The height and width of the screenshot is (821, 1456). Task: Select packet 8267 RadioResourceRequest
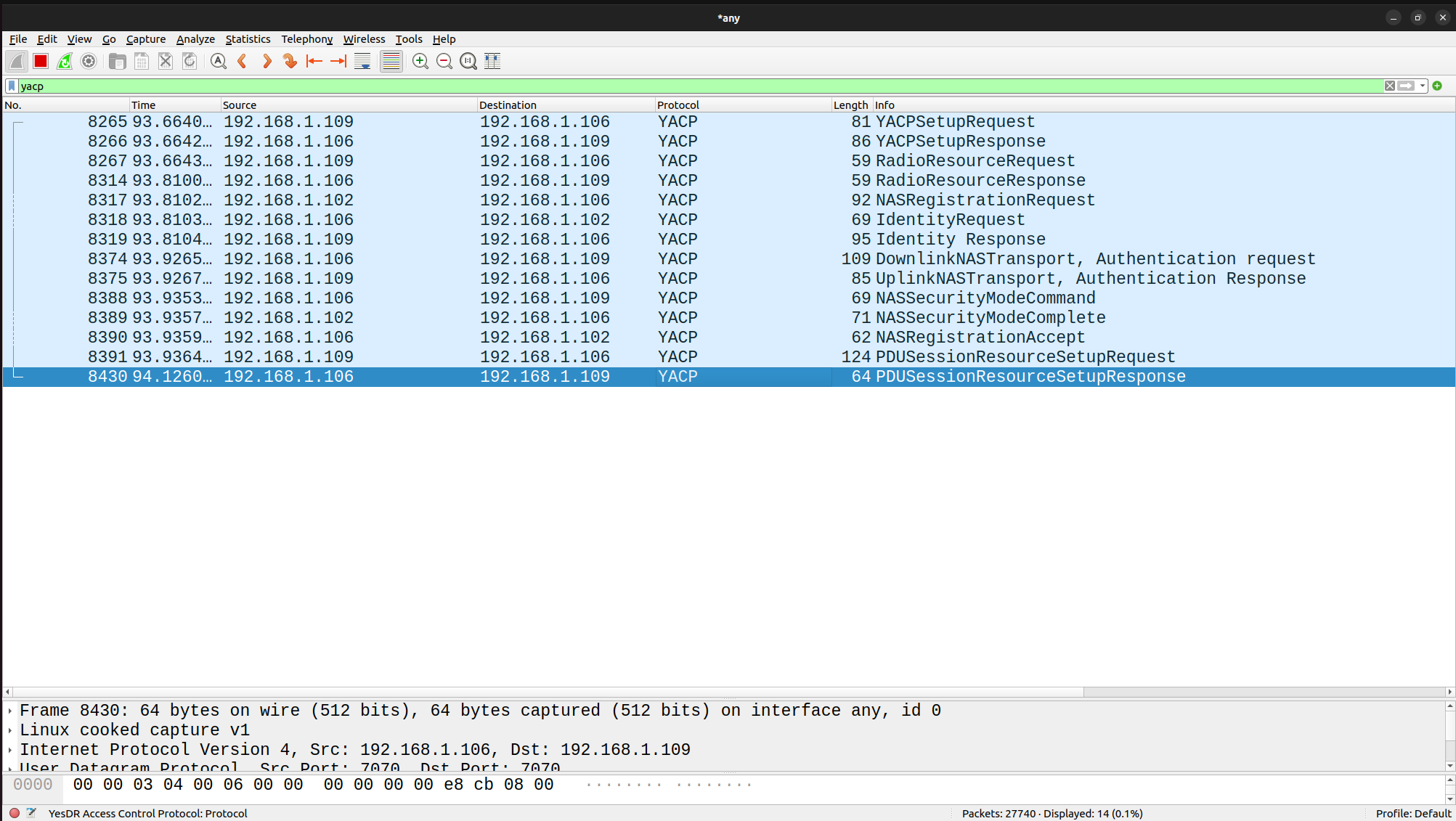coord(729,161)
